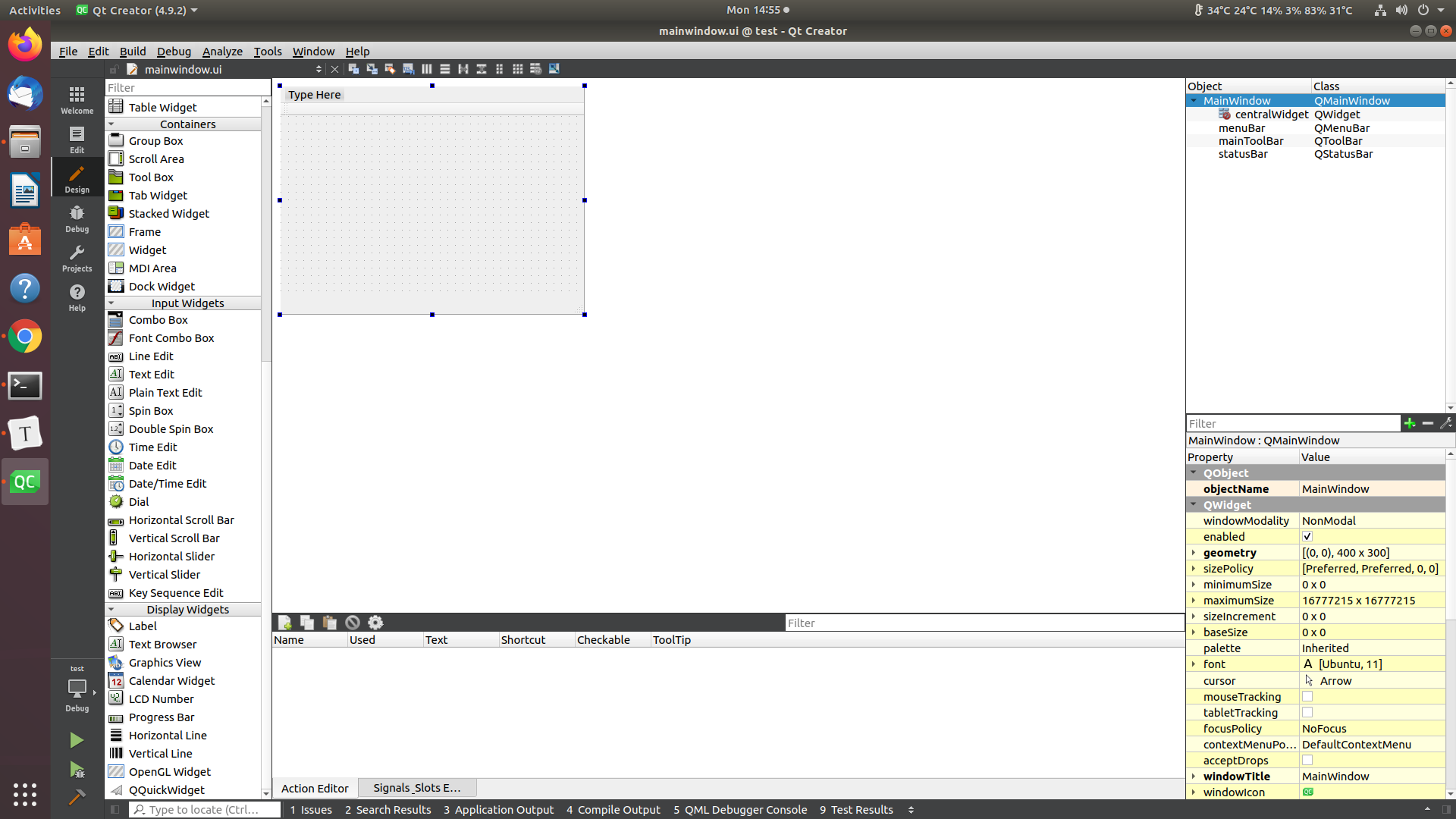Open Application Output pane button
Screen dimensions: 1456x819
coord(498,810)
